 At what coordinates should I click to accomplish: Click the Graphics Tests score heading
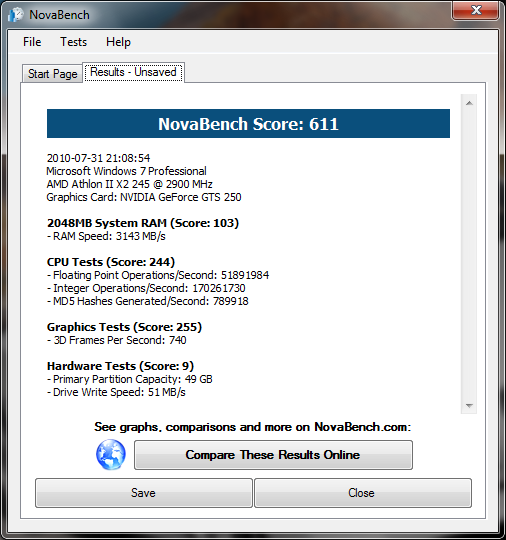[124, 327]
